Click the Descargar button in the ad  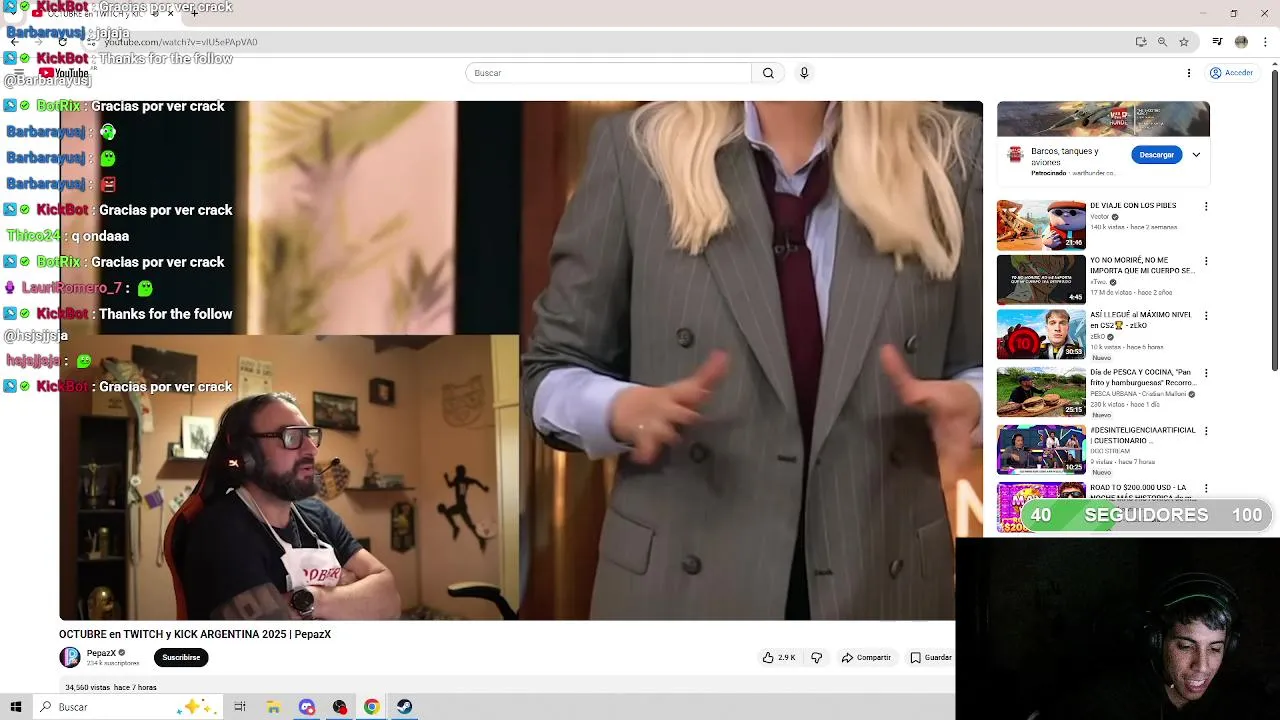point(1157,155)
